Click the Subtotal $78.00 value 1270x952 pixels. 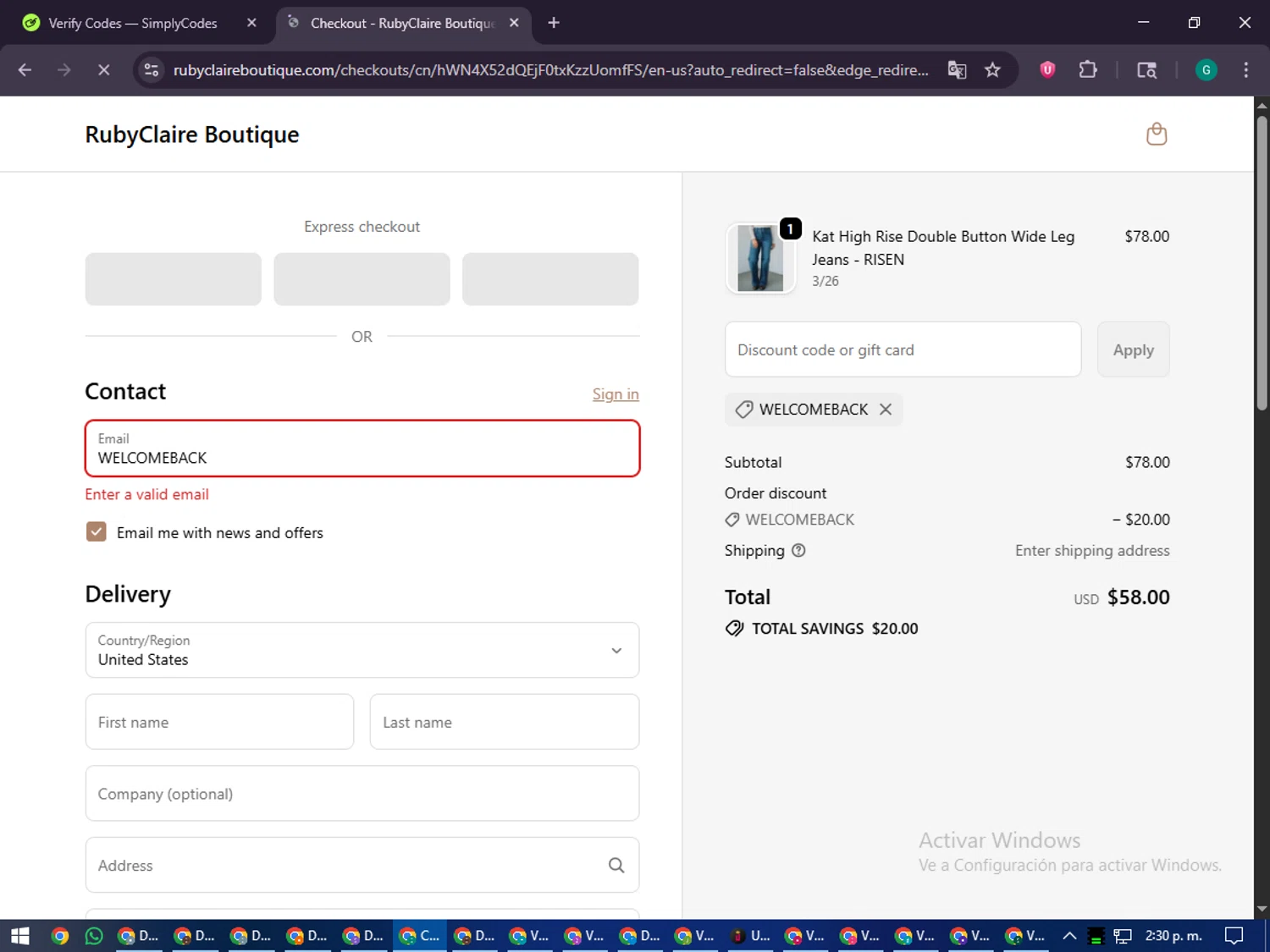1147,463
